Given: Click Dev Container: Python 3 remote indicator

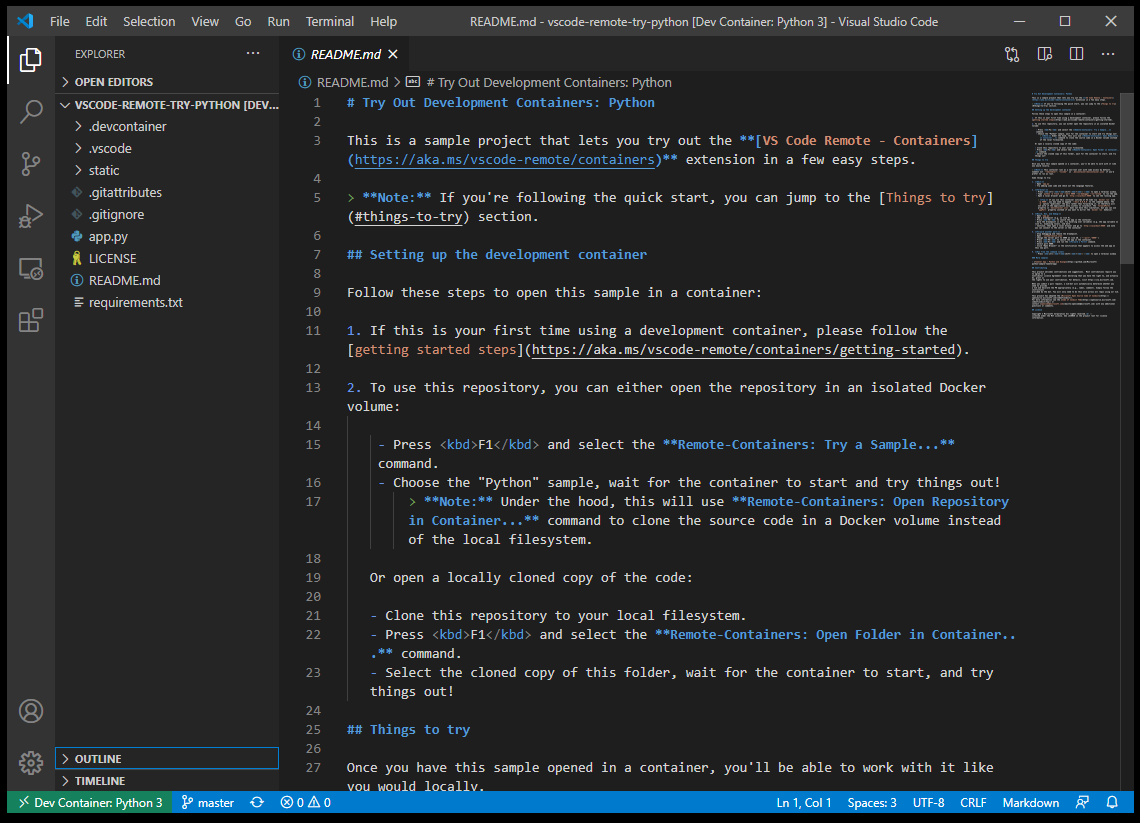Looking at the screenshot, I should click(89, 802).
